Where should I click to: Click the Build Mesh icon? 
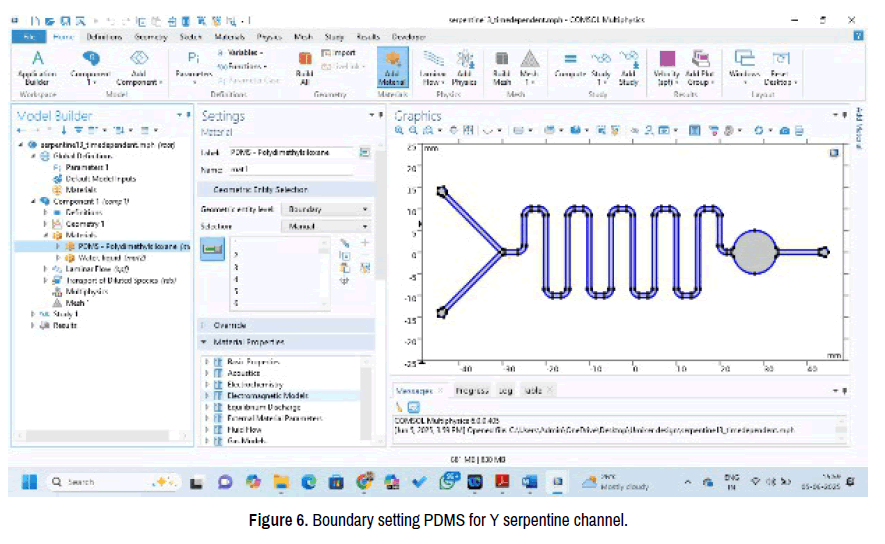pyautogui.click(x=502, y=66)
